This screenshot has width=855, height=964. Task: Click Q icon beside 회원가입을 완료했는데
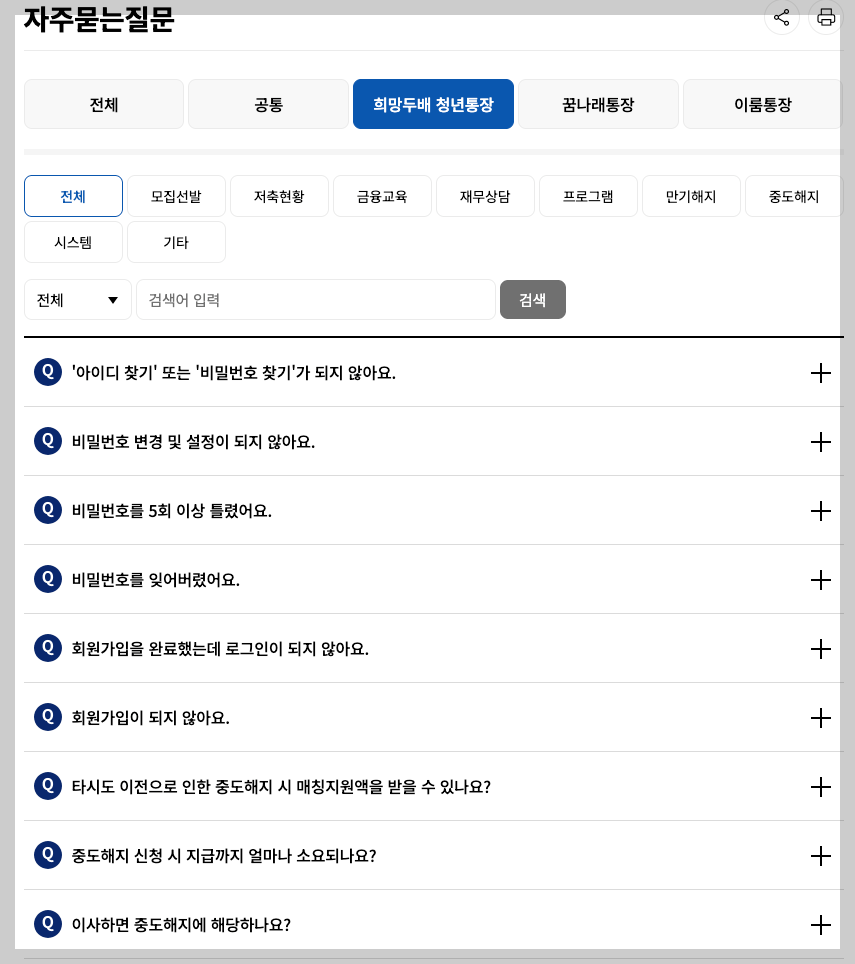pos(48,647)
